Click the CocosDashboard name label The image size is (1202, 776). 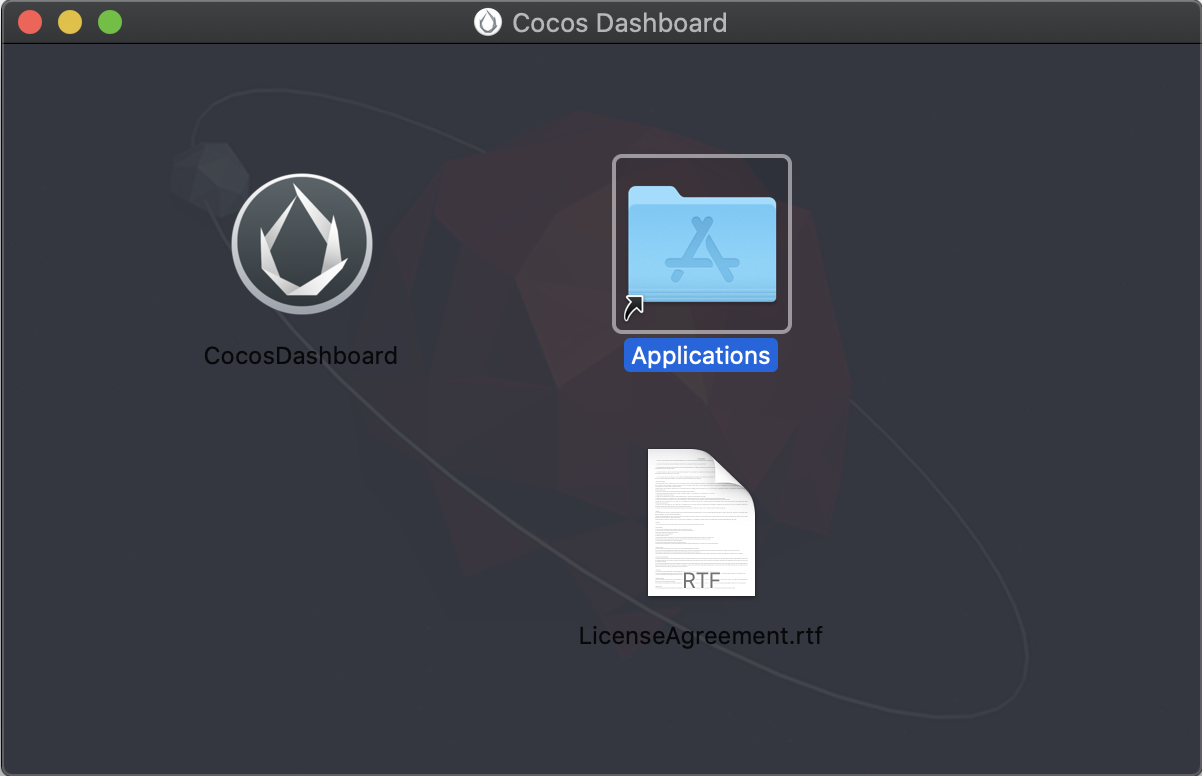(301, 356)
